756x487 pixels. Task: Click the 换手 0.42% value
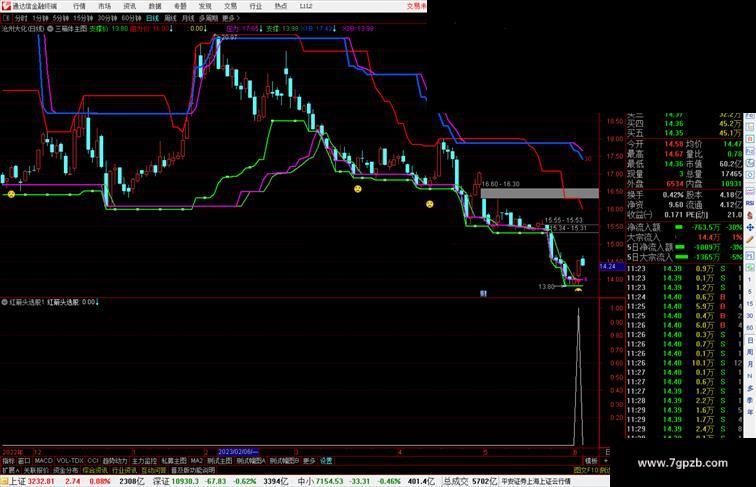point(673,195)
